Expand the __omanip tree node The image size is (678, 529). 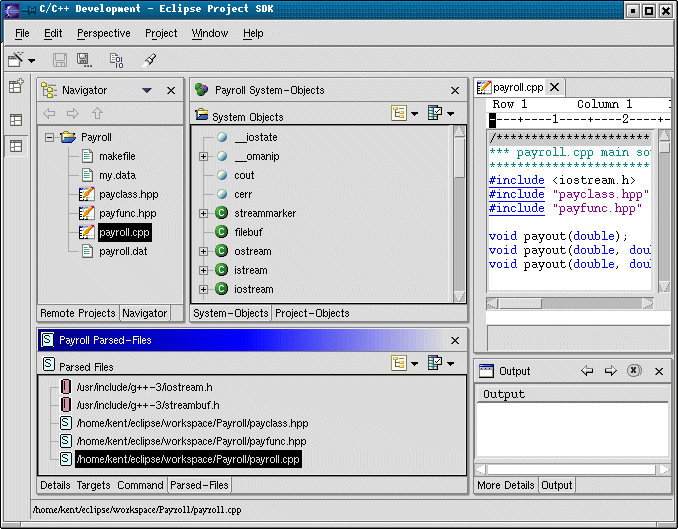[x=204, y=157]
